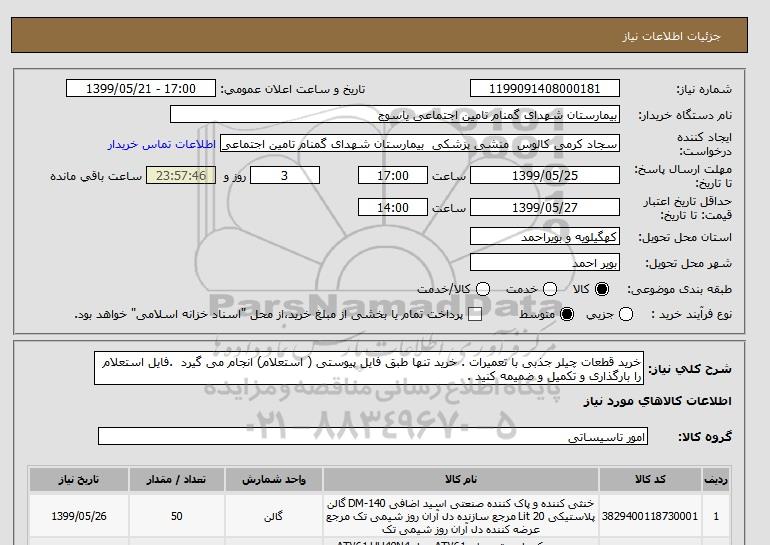Click the تعداد / مقدار column header
Image resolution: width=770 pixels, height=545 pixels.
click(x=177, y=480)
